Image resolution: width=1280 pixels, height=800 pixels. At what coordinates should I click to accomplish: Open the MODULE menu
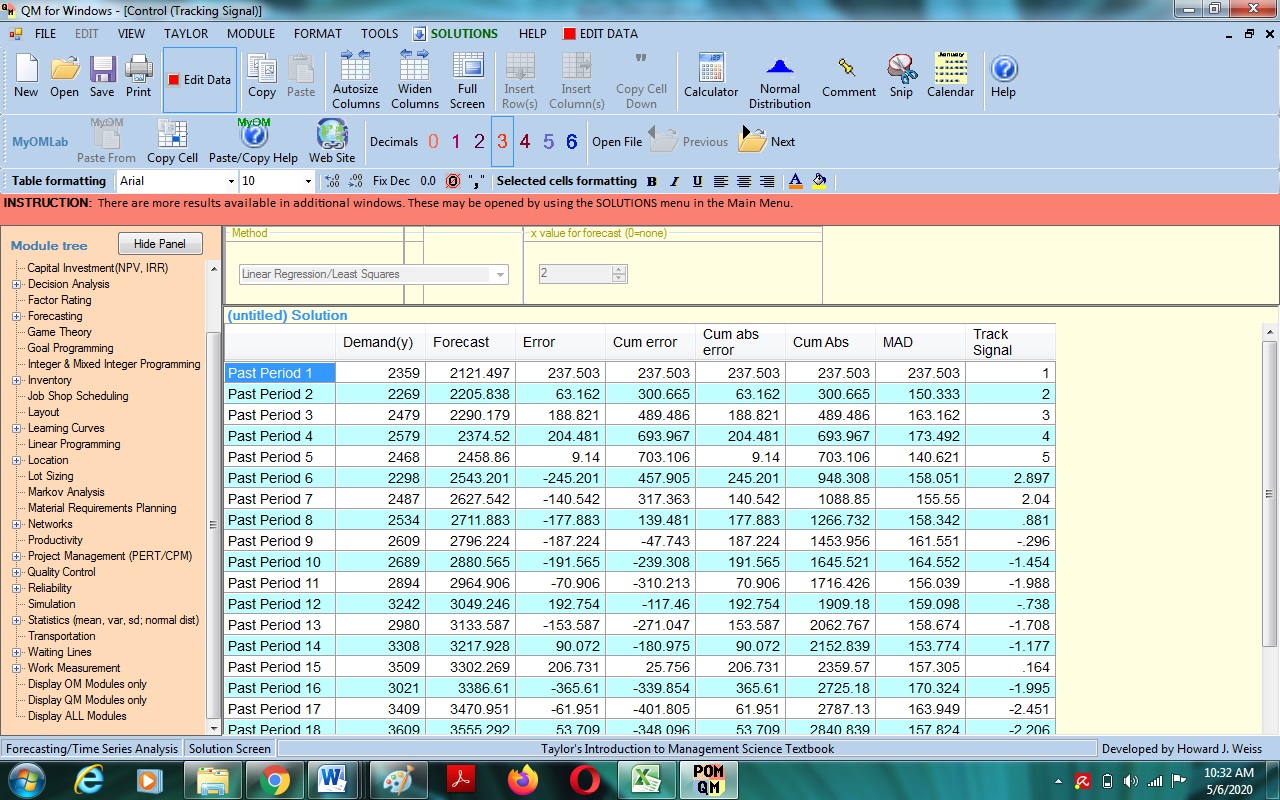click(251, 33)
